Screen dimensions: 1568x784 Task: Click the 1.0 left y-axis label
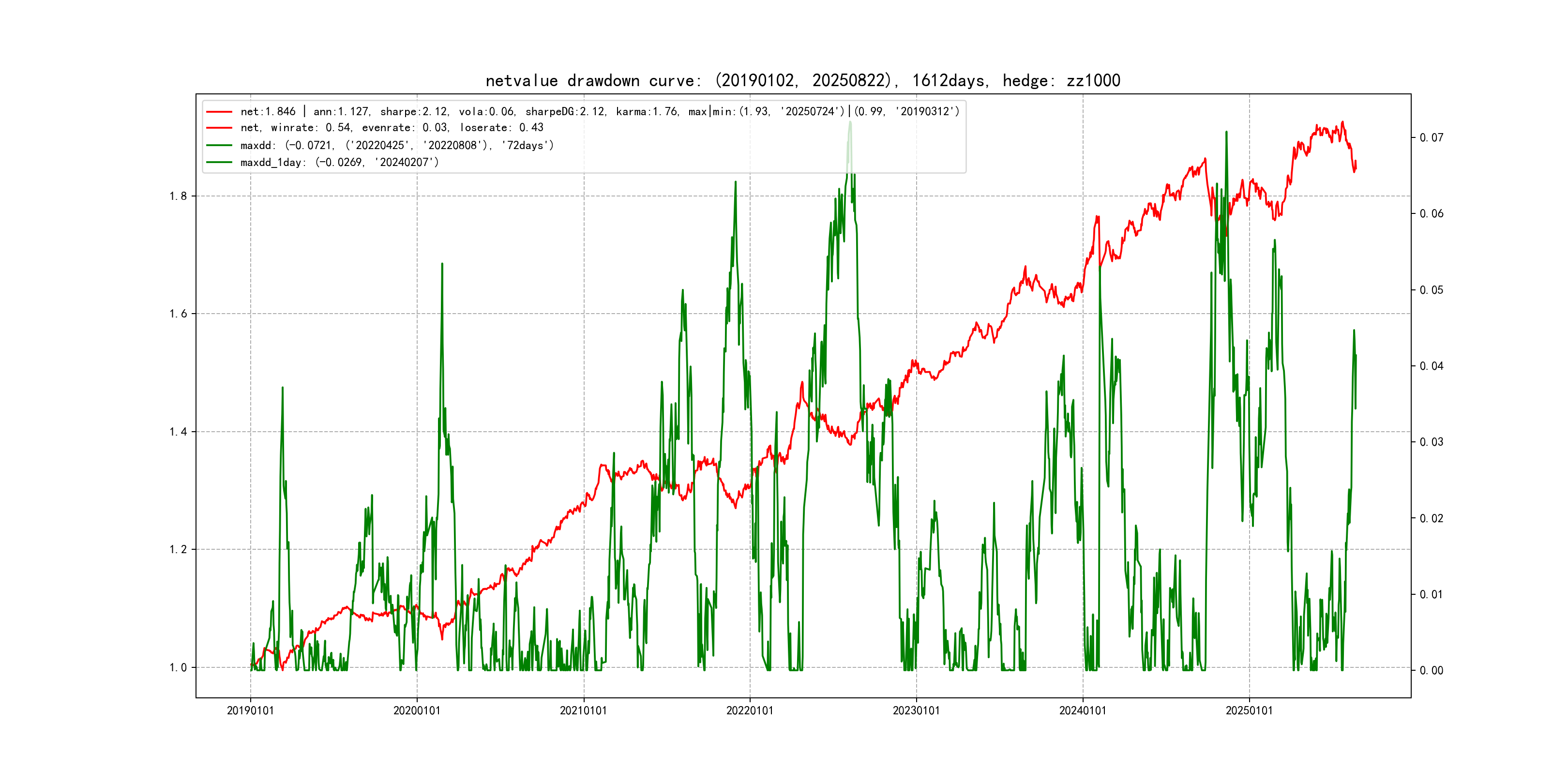(x=178, y=668)
